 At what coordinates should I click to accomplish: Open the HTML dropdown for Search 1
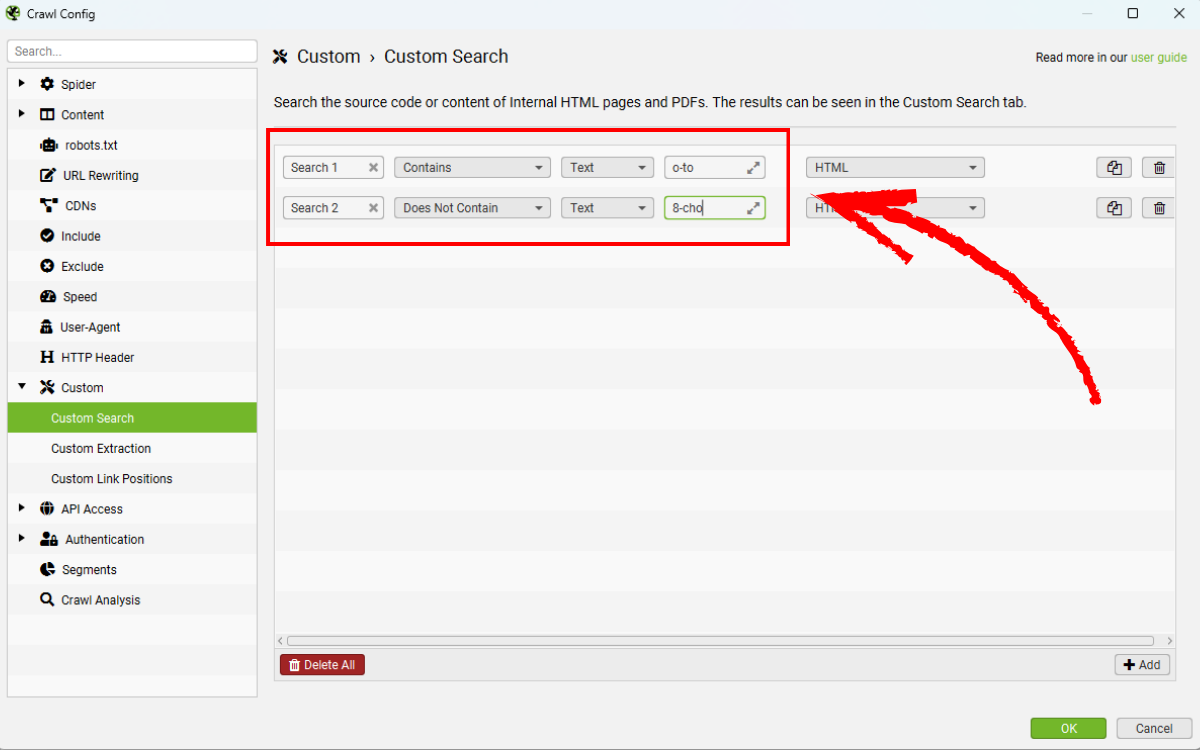point(895,168)
